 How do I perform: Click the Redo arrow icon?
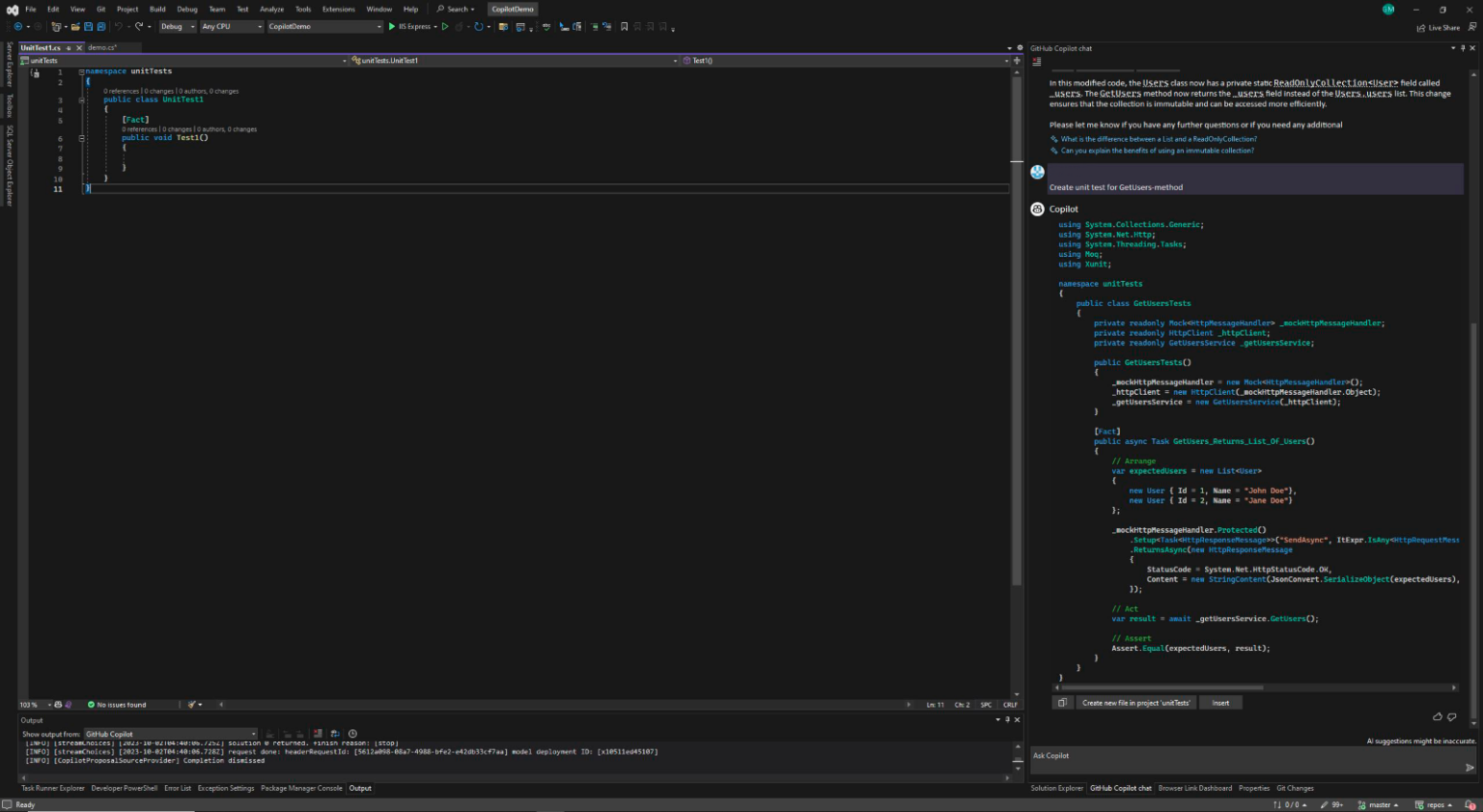click(139, 26)
